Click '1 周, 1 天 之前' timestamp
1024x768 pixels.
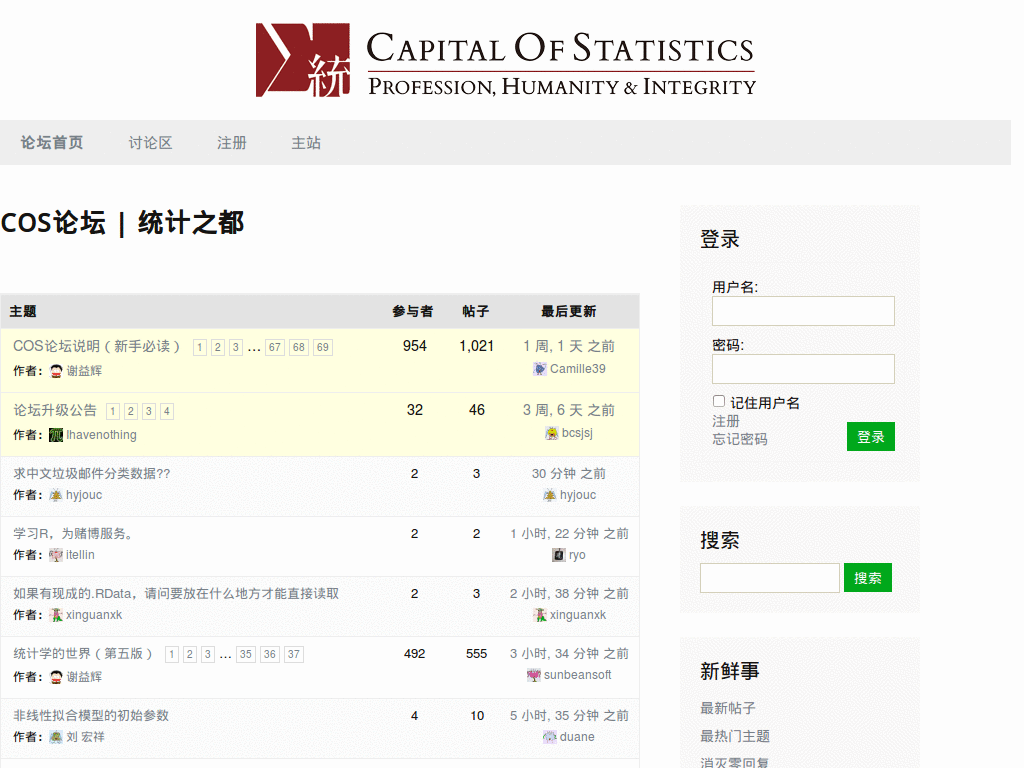click(x=569, y=346)
